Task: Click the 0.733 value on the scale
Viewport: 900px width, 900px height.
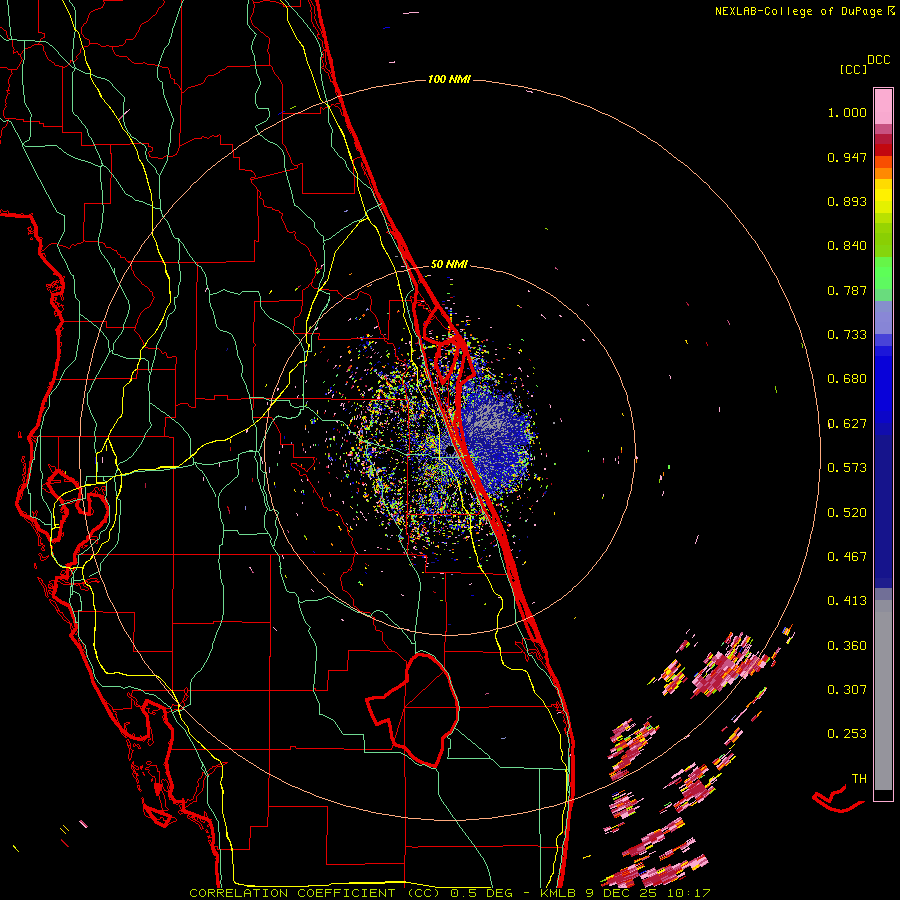Action: (x=847, y=335)
